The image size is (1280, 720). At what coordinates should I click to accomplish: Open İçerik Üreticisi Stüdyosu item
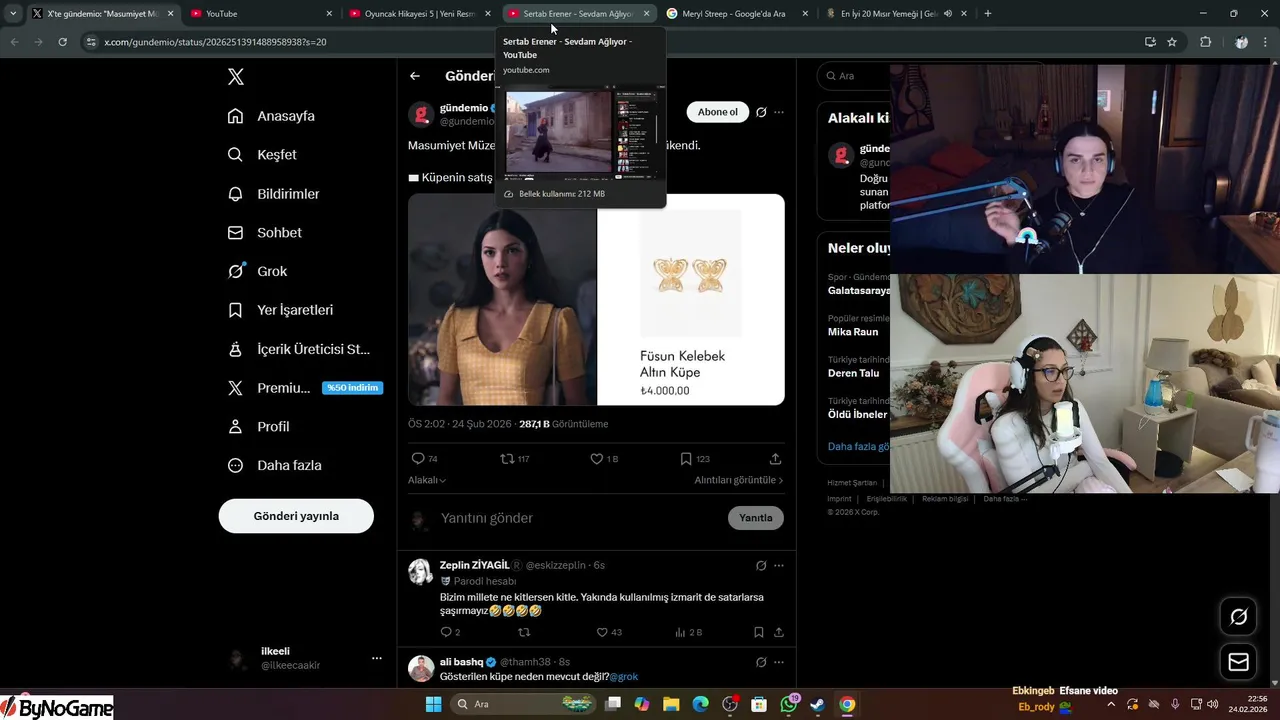pyautogui.click(x=299, y=349)
